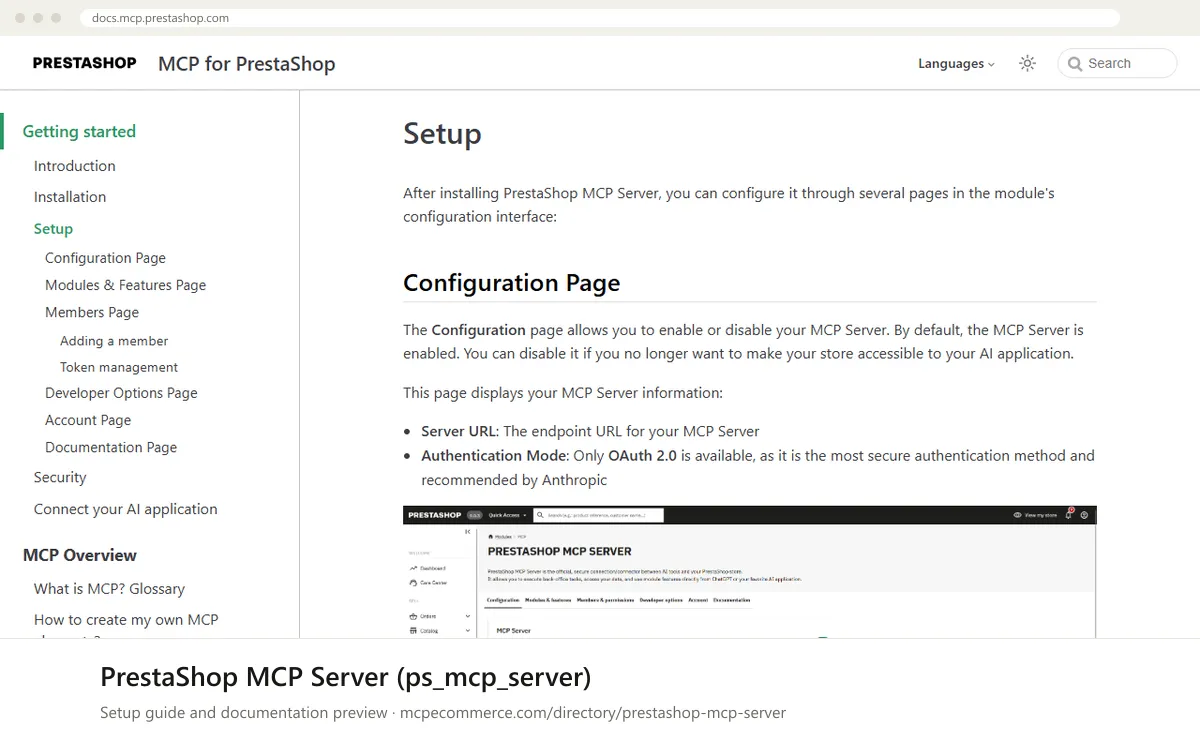Open 'Documentation Page' sidebar entry

[111, 447]
